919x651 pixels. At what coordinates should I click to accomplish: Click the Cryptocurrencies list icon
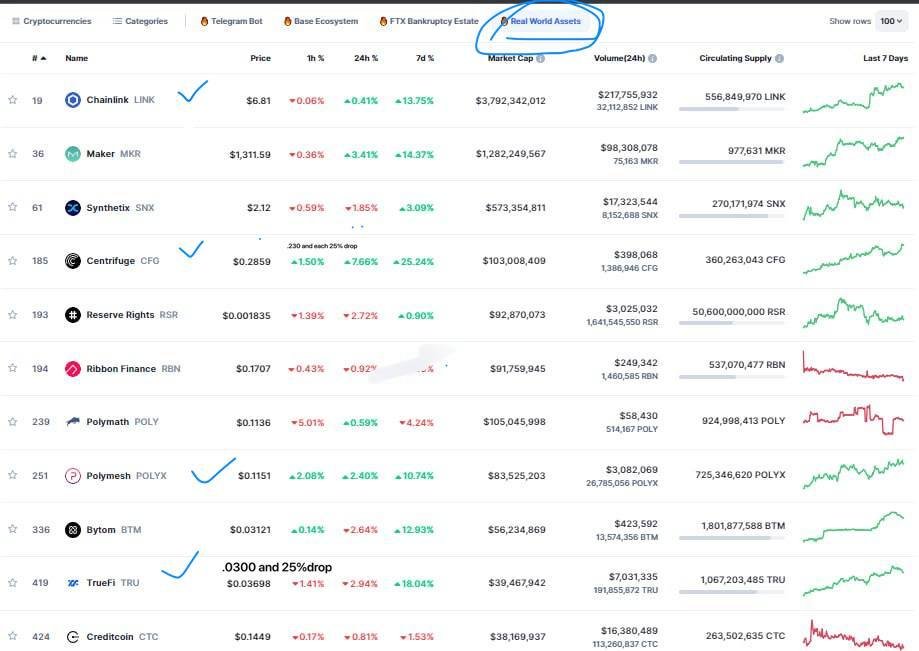coord(16,21)
